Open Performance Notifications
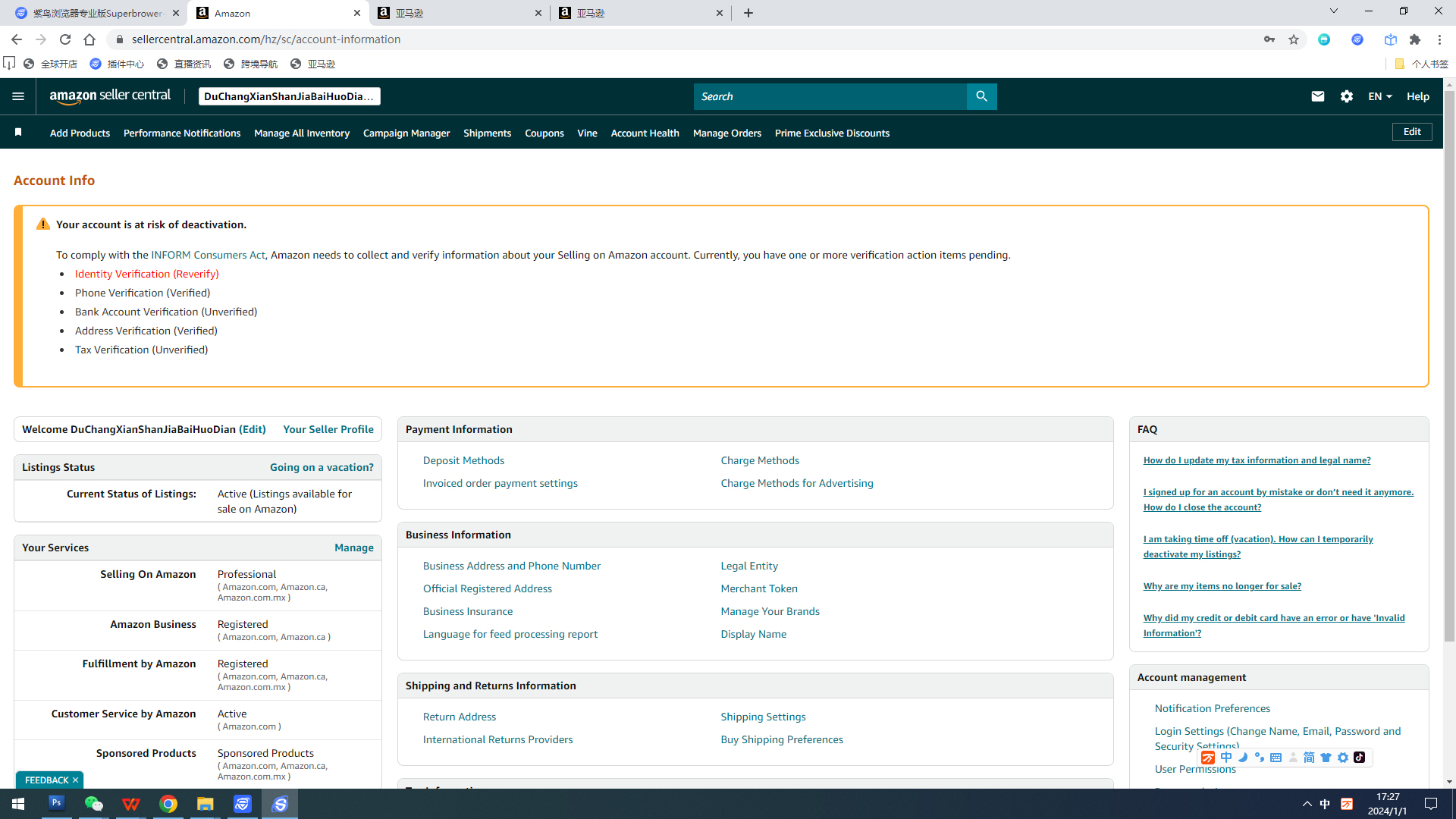 tap(182, 133)
